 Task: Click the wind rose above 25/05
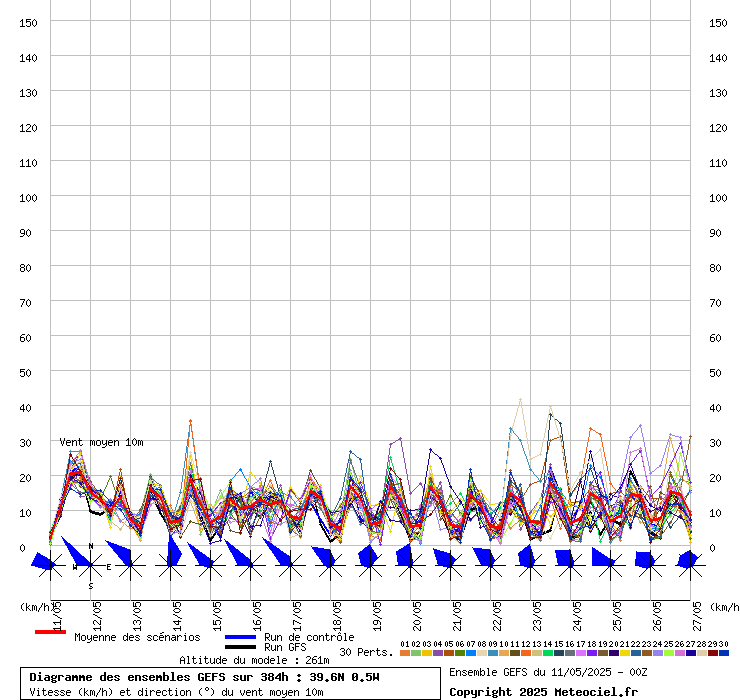click(x=611, y=565)
